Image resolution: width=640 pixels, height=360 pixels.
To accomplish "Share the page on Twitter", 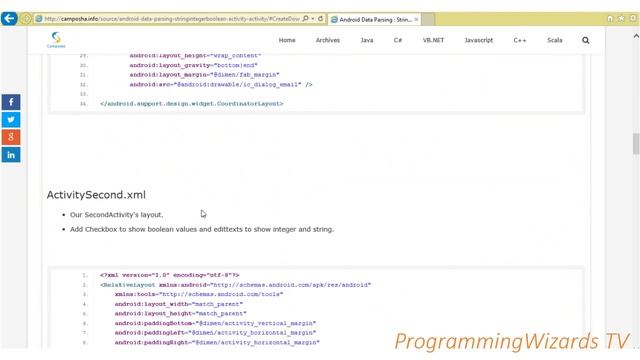I will tap(11, 120).
